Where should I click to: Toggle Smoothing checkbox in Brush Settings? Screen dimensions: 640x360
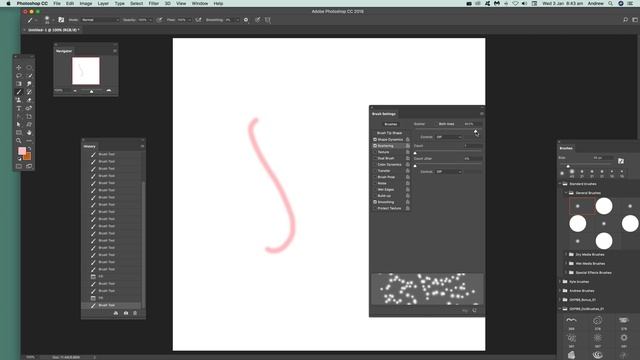coord(375,202)
